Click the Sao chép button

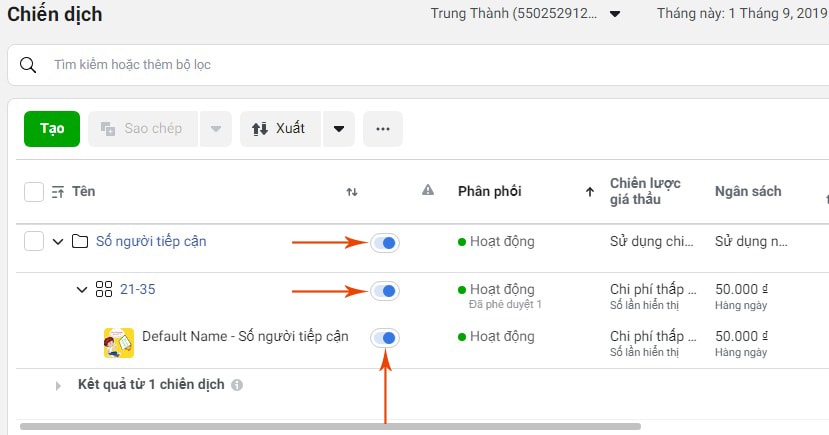[x=143, y=128]
